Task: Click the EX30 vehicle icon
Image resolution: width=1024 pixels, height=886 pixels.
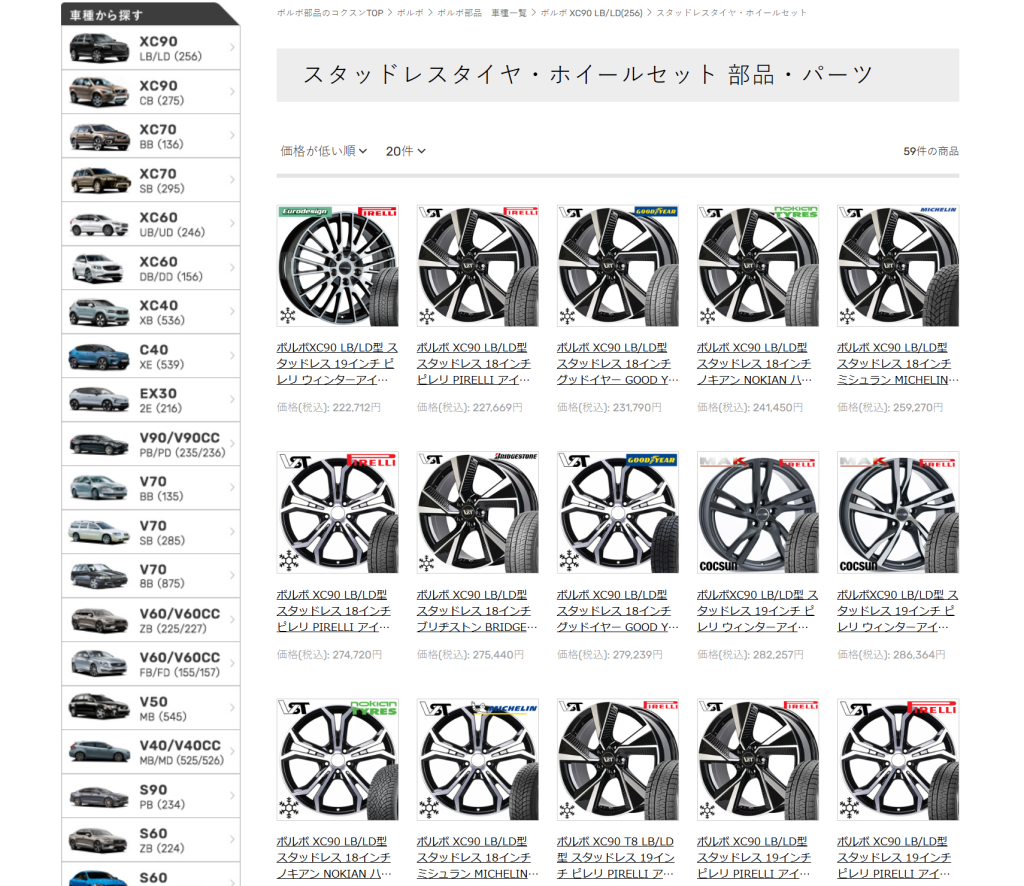Action: pyautogui.click(x=99, y=401)
